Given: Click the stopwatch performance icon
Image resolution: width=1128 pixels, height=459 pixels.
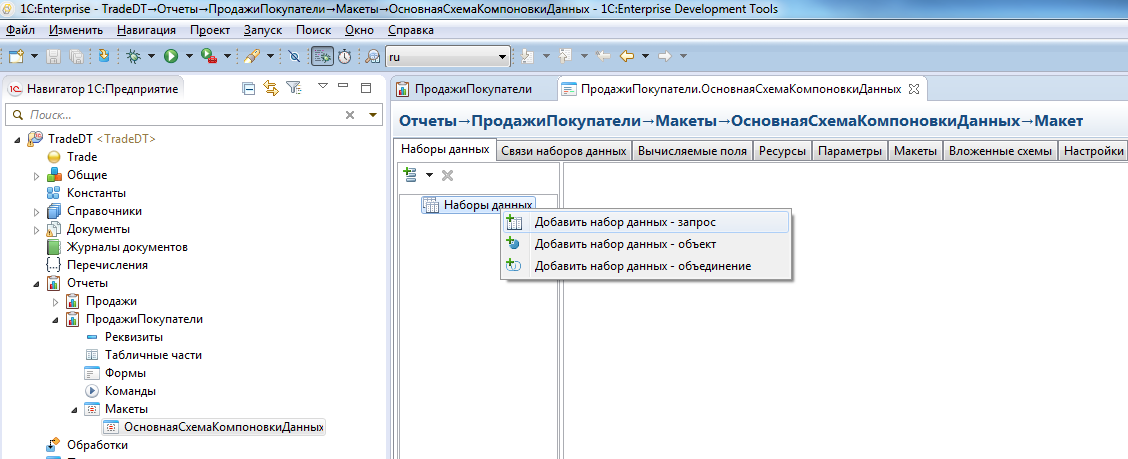Looking at the screenshot, I should [x=345, y=56].
